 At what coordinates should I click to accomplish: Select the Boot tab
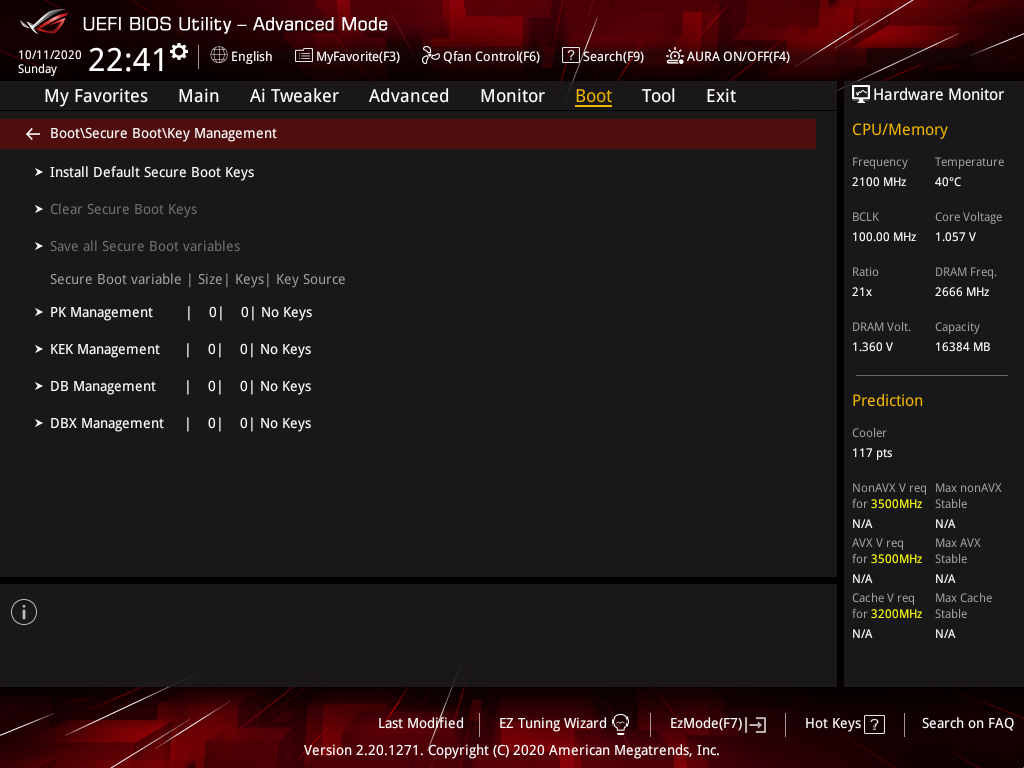(594, 96)
